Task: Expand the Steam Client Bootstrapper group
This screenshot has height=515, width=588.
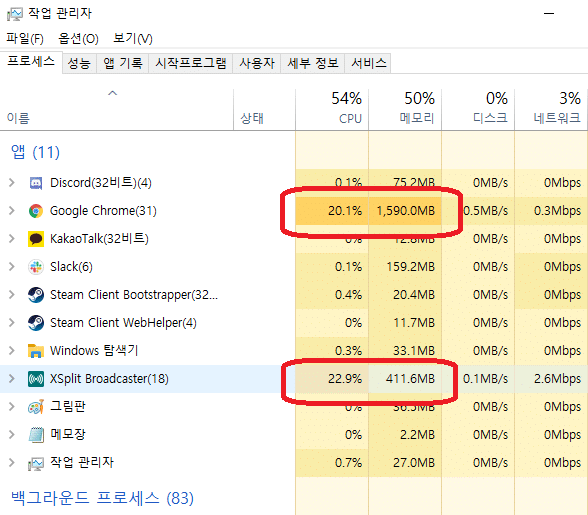Action: (x=12, y=294)
